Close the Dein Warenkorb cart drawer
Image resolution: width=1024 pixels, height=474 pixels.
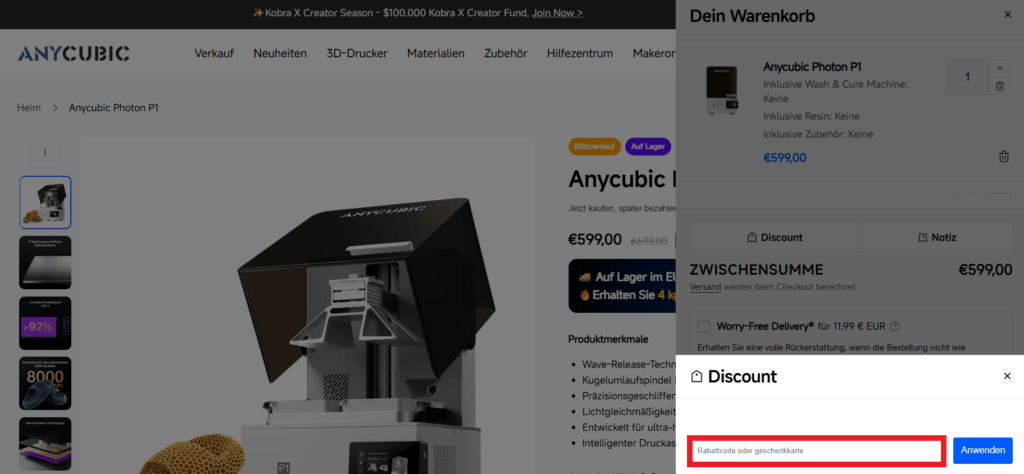click(1007, 14)
